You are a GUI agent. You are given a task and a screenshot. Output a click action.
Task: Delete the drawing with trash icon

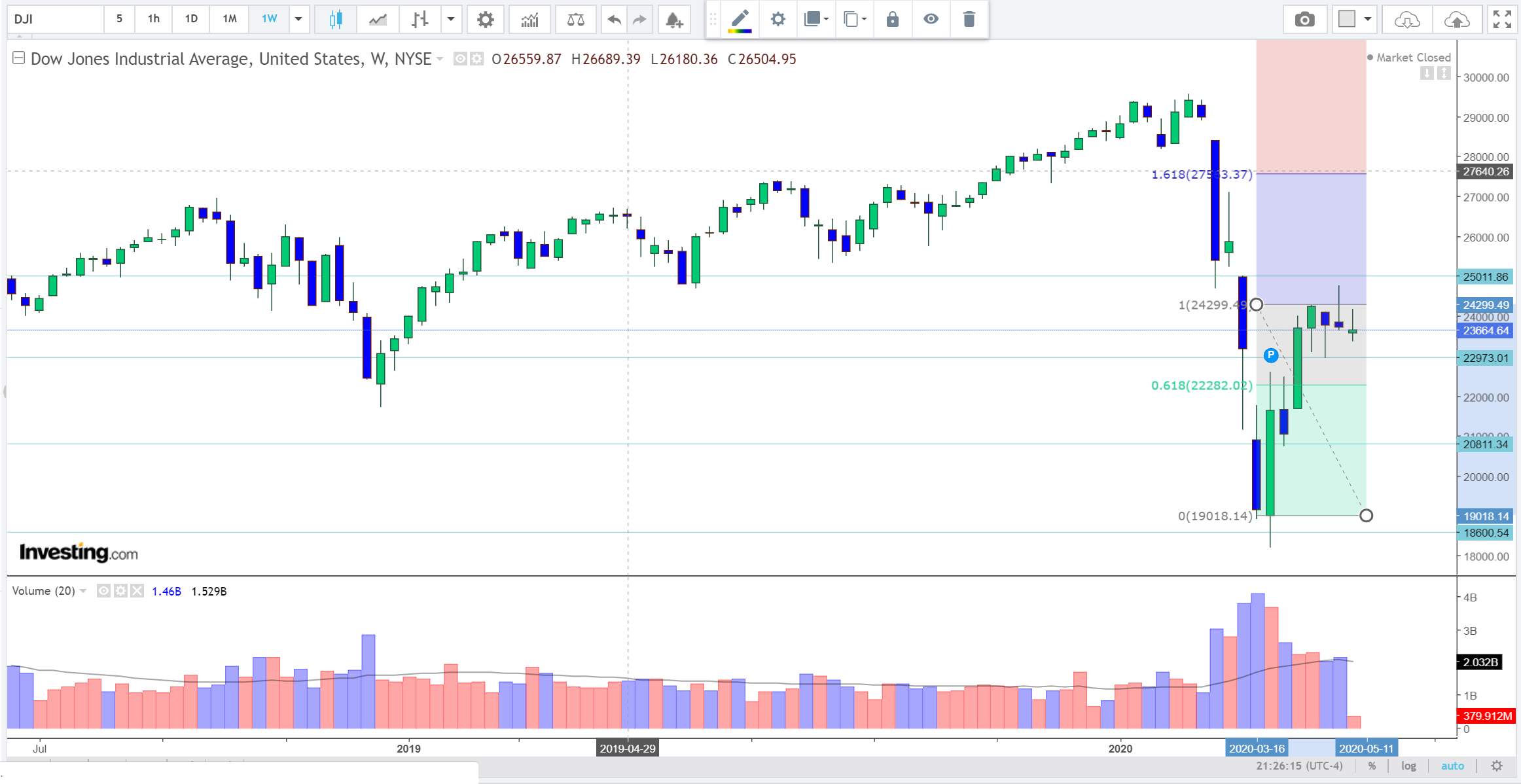click(x=969, y=19)
